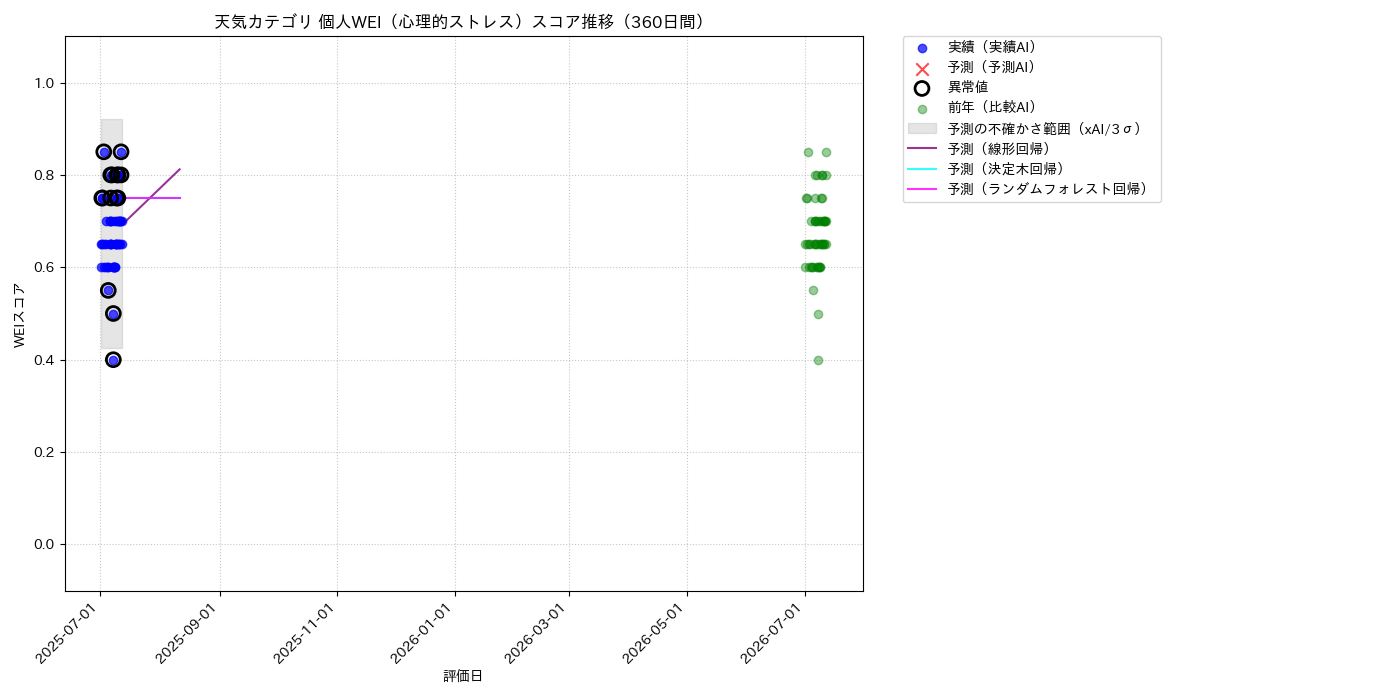The height and width of the screenshot is (700, 1400).
Task: Click the gray legend swatch for 予測の不確かさ範囲
Action: tap(922, 129)
